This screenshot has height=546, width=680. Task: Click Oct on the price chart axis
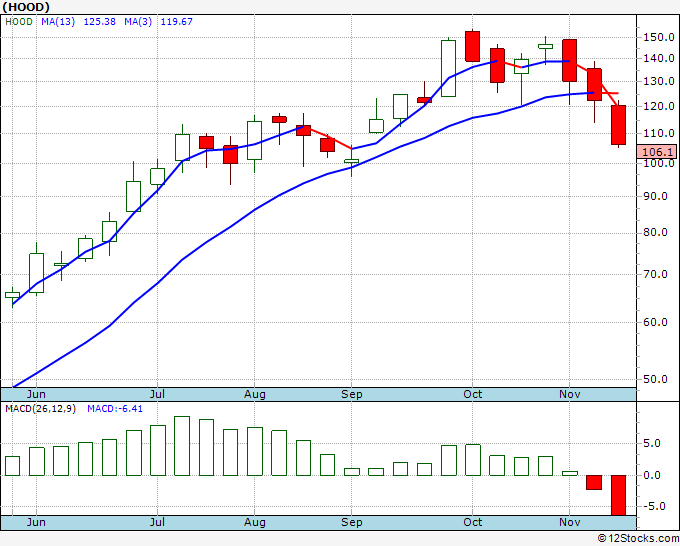click(x=473, y=395)
